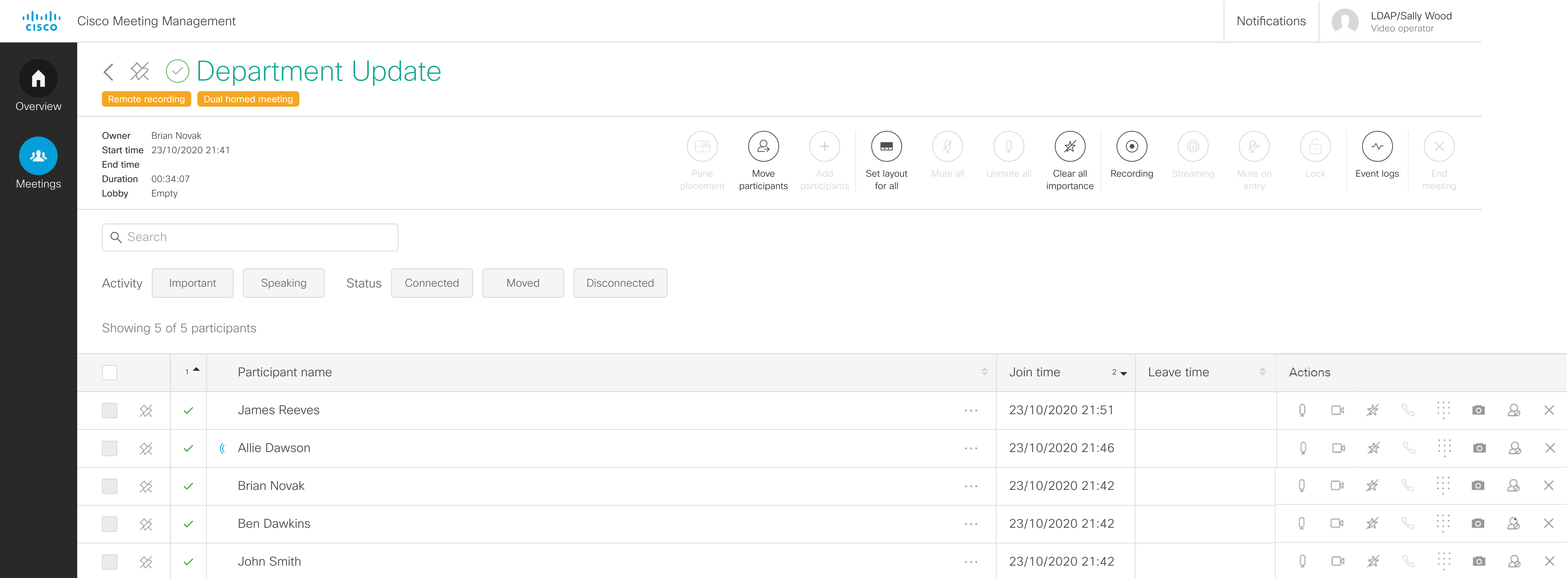Viewport: 1568px width, 578px height.
Task: Select all participants using the header checkbox
Action: coord(110,372)
